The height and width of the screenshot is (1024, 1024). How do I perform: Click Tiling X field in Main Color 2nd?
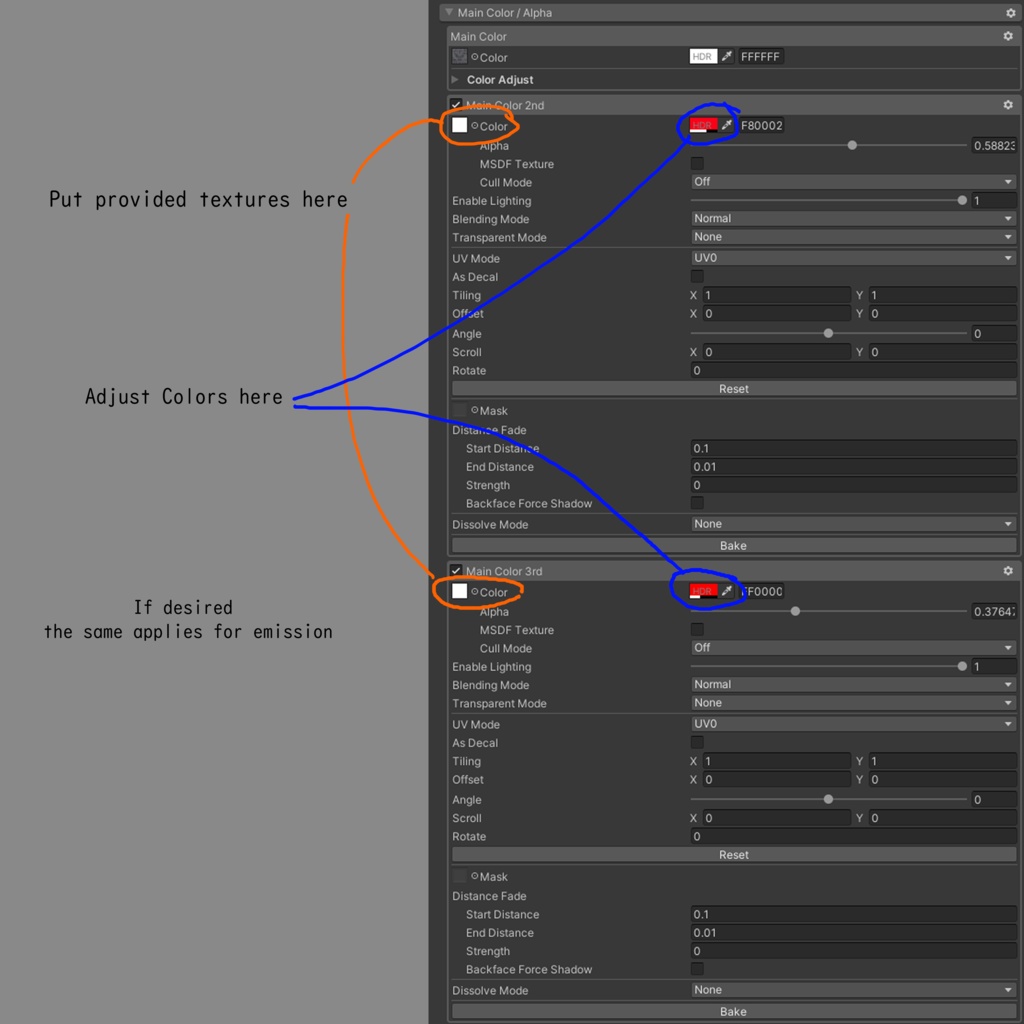click(x=776, y=295)
